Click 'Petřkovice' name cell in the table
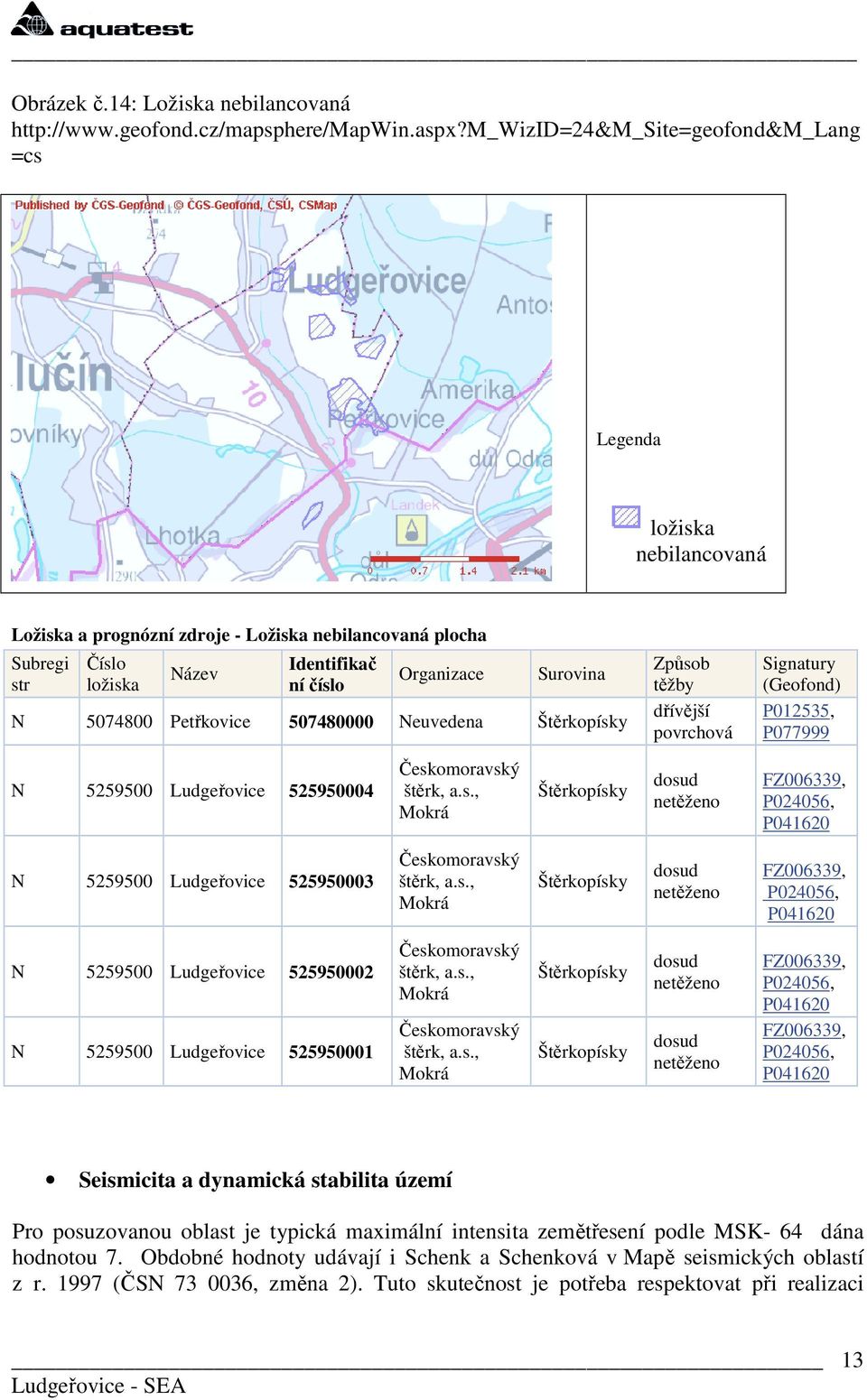 coord(210,721)
